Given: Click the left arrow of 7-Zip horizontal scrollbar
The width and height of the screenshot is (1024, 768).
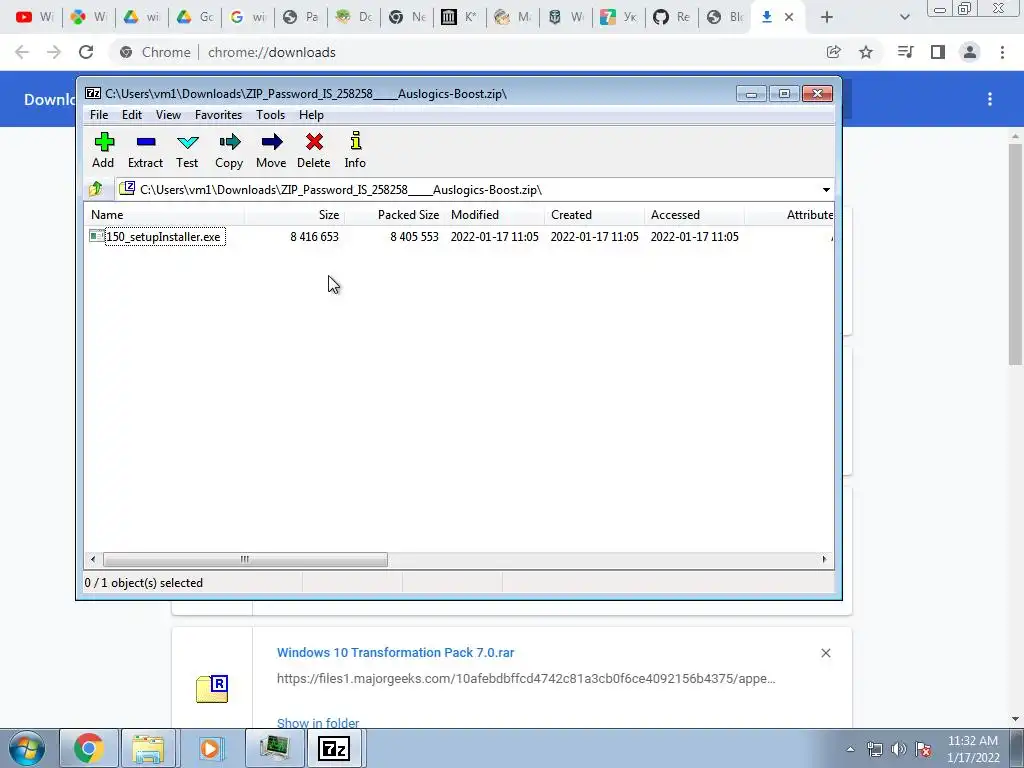Looking at the screenshot, I should click(x=93, y=560).
